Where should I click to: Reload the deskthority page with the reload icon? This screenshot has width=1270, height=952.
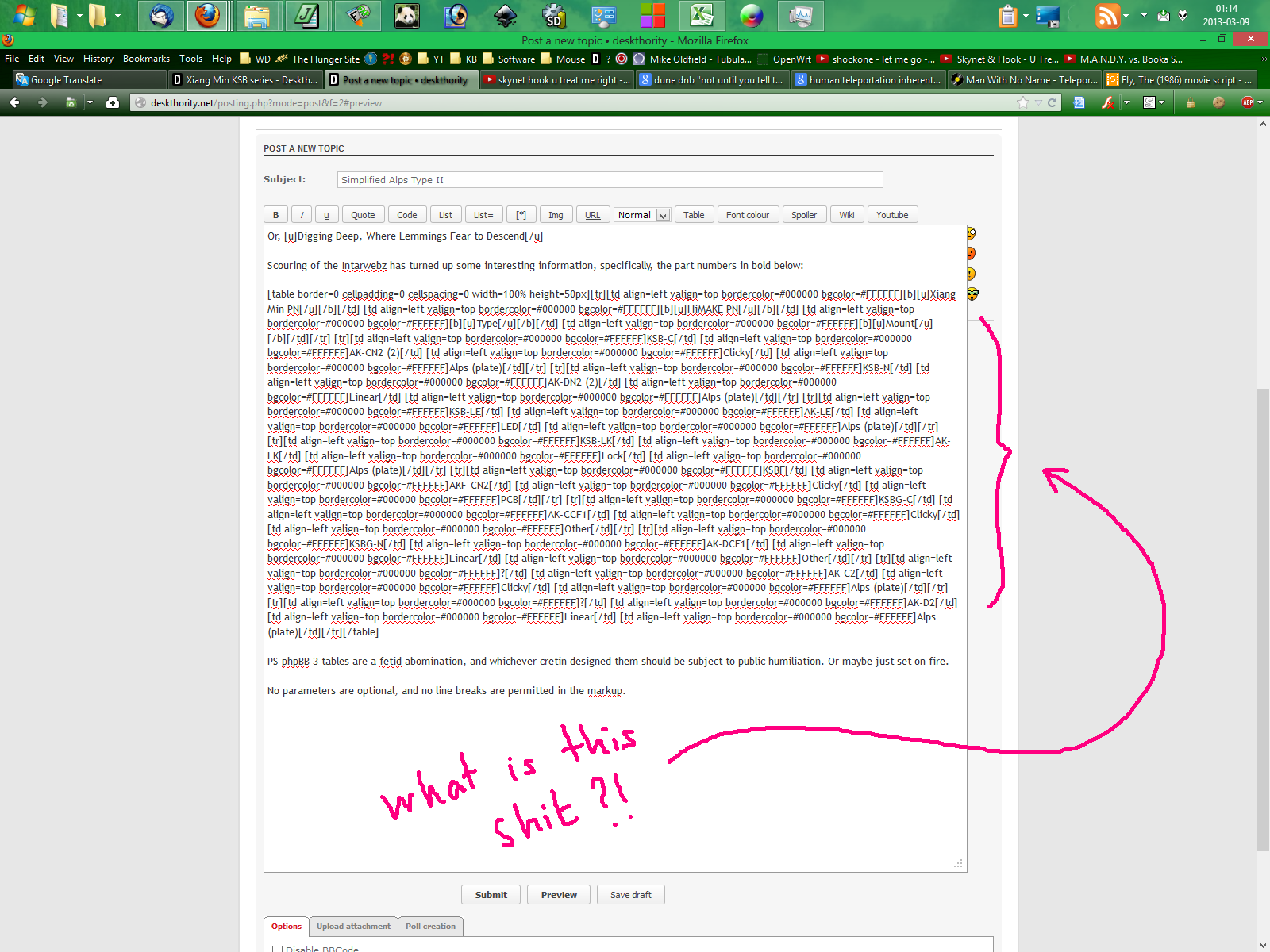tap(1050, 102)
